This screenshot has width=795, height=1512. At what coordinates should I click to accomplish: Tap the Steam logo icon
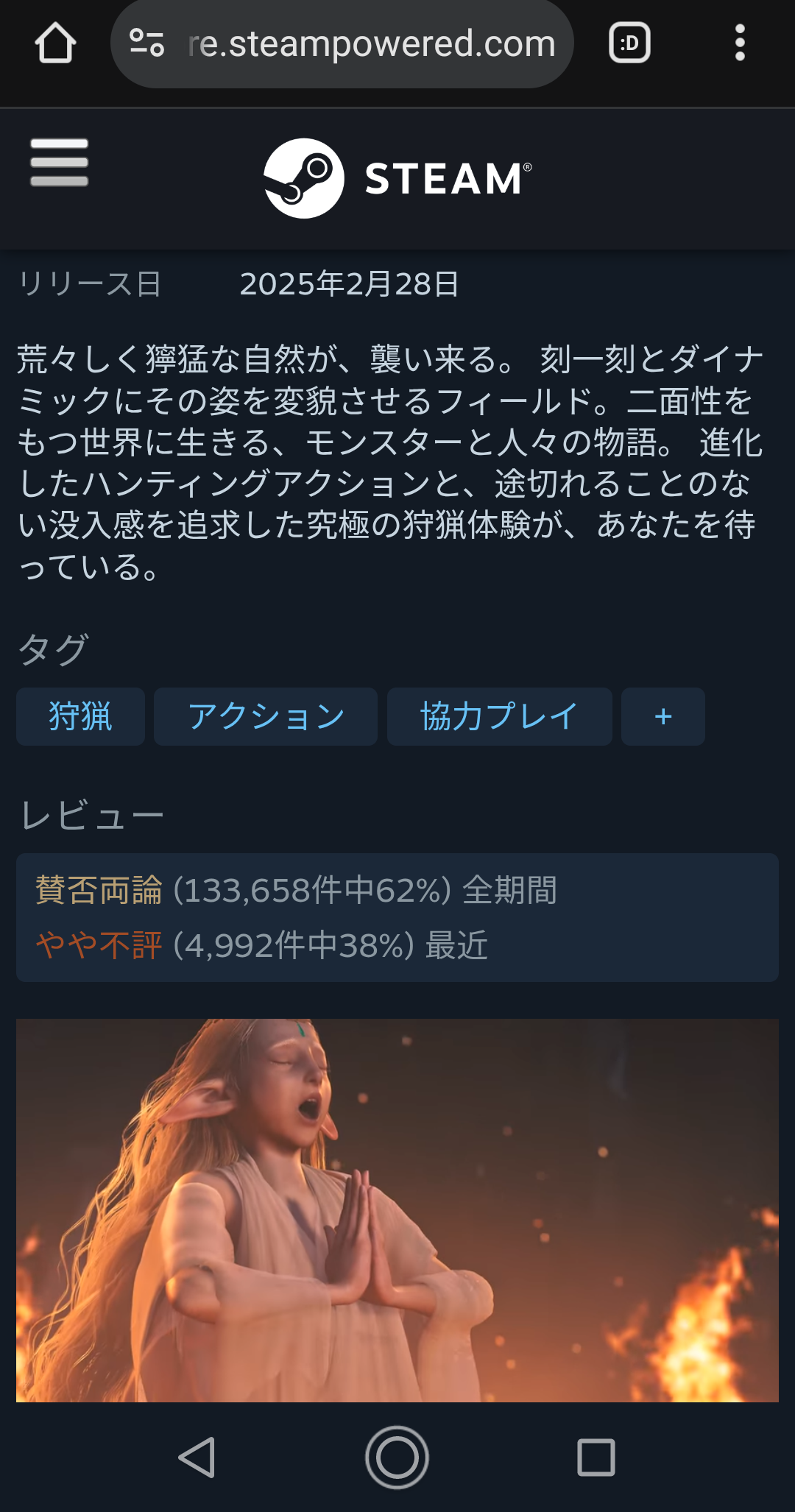coord(304,178)
